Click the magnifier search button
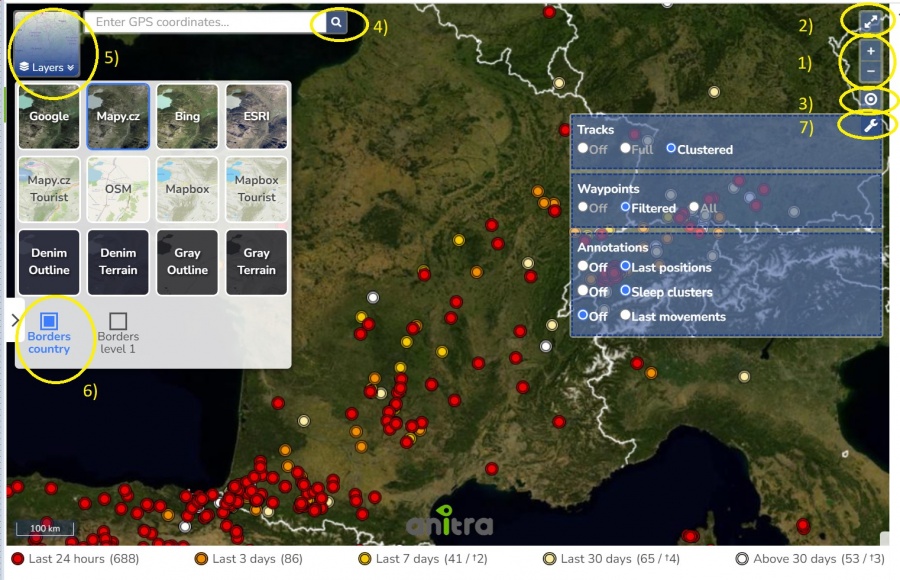 [337, 22]
